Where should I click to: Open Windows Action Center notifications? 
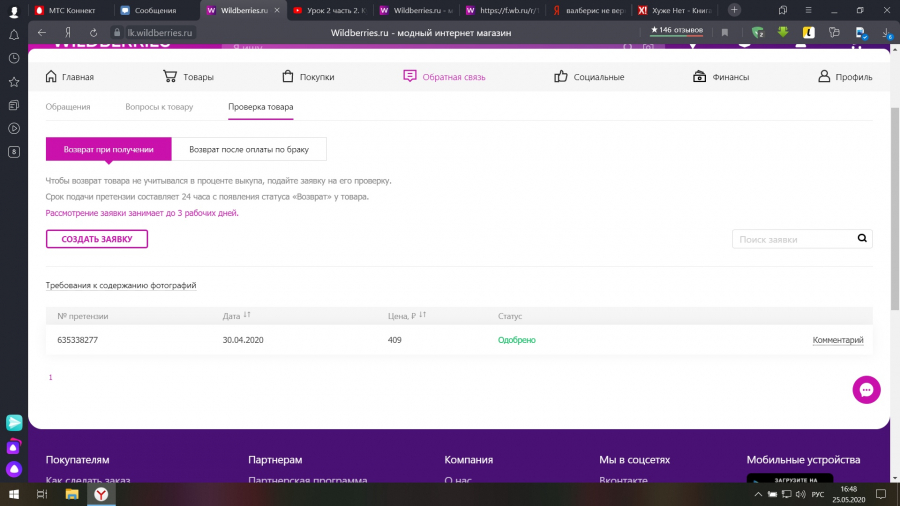tap(881, 494)
